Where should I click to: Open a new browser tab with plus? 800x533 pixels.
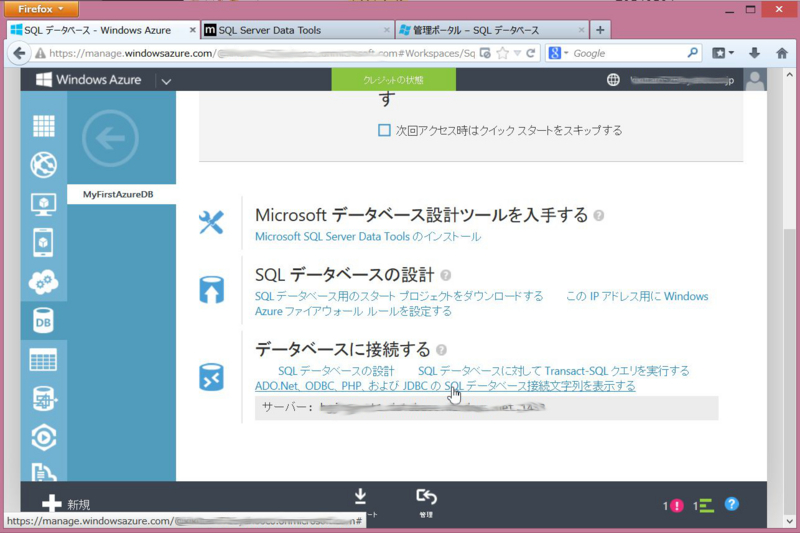[601, 30]
